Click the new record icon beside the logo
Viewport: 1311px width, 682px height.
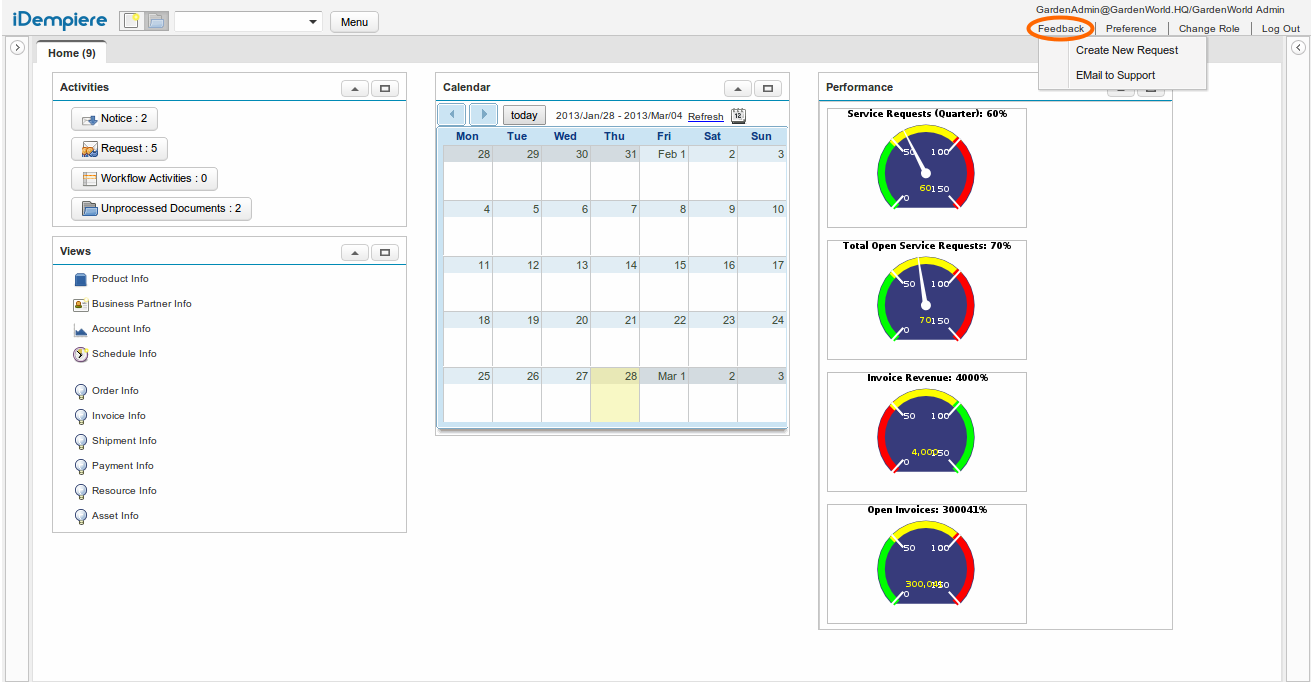(132, 22)
